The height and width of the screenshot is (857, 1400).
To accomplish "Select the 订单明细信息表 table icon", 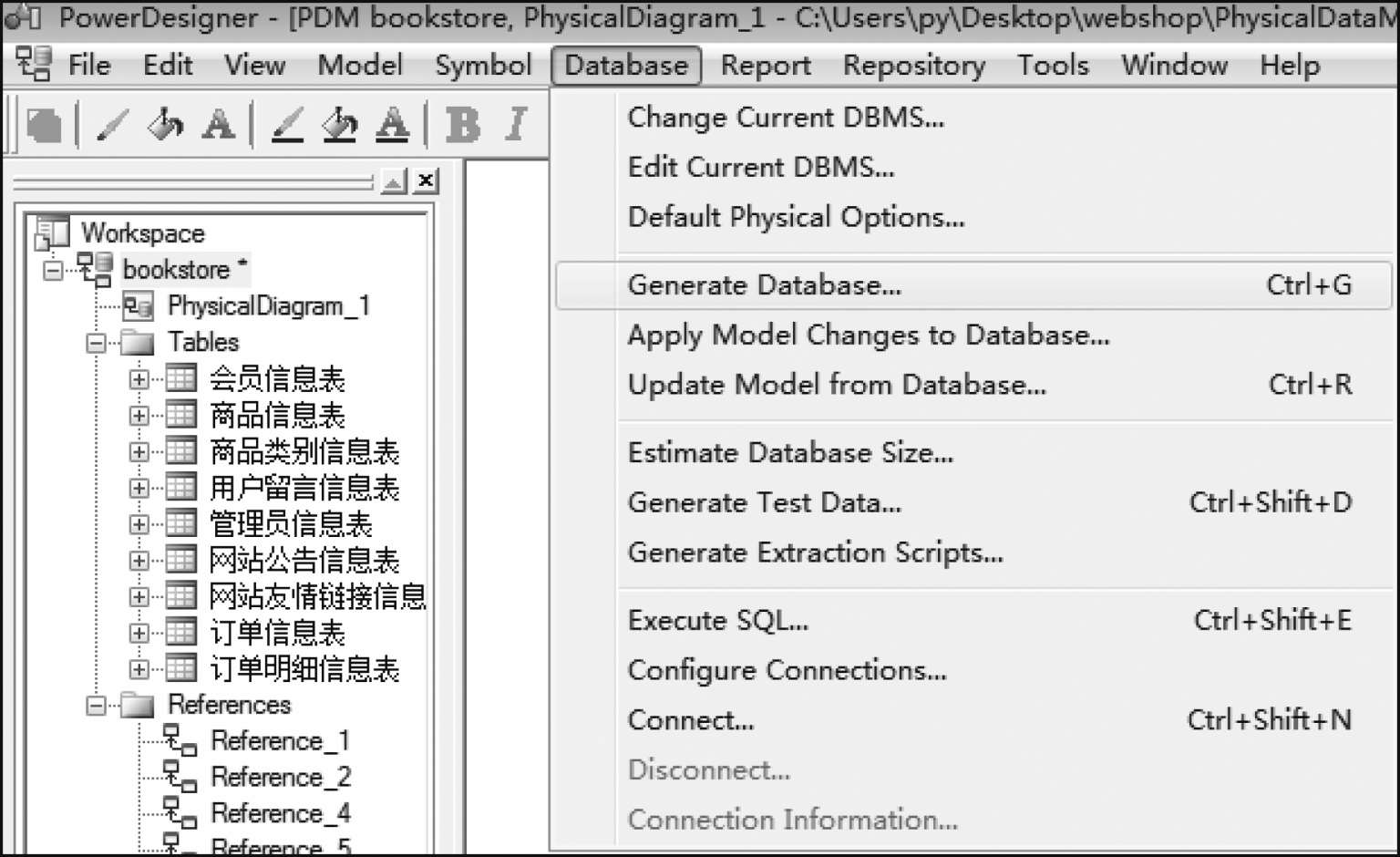I will click(x=181, y=669).
